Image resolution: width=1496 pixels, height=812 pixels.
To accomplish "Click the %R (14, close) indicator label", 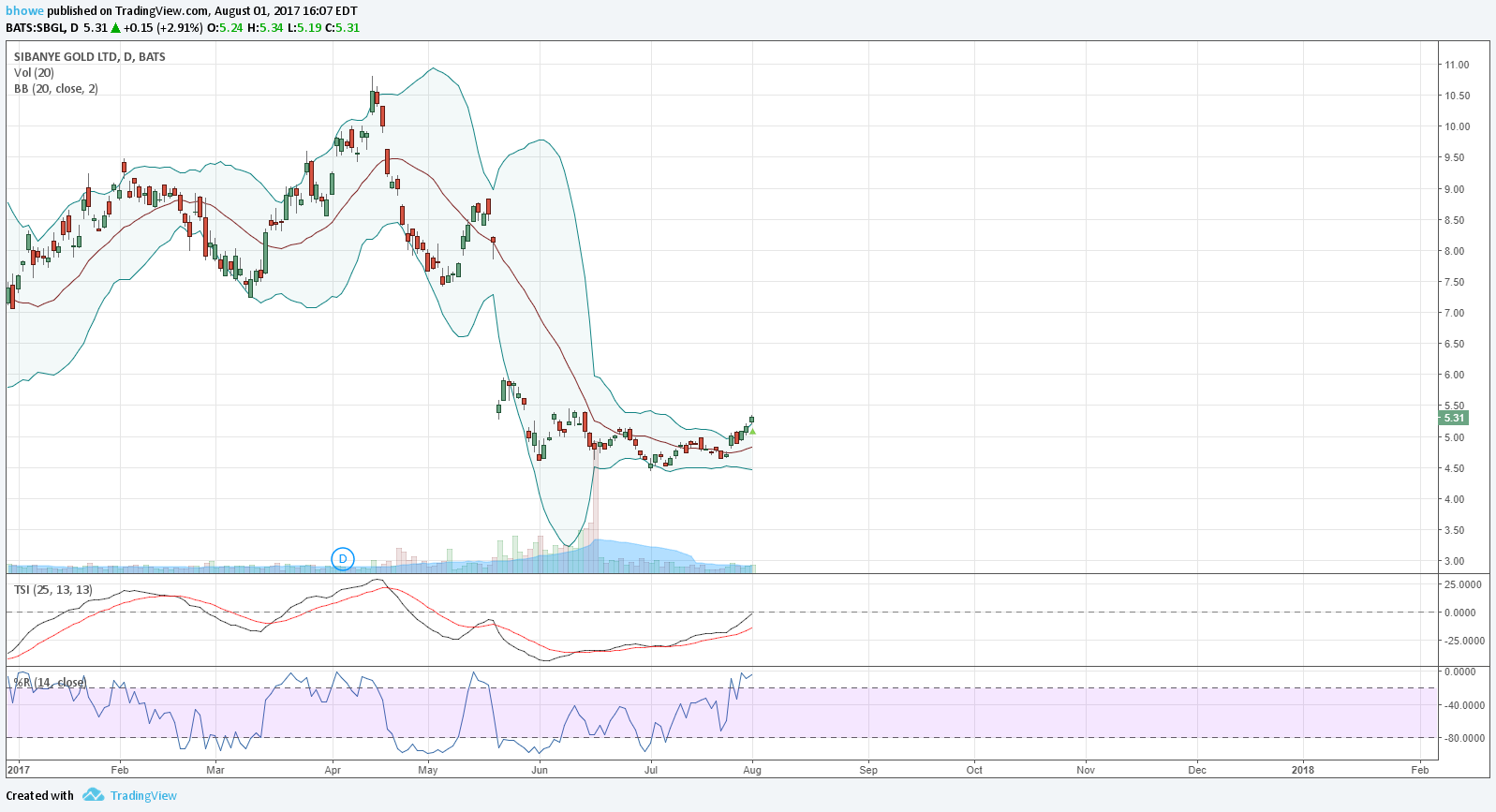I will [49, 682].
